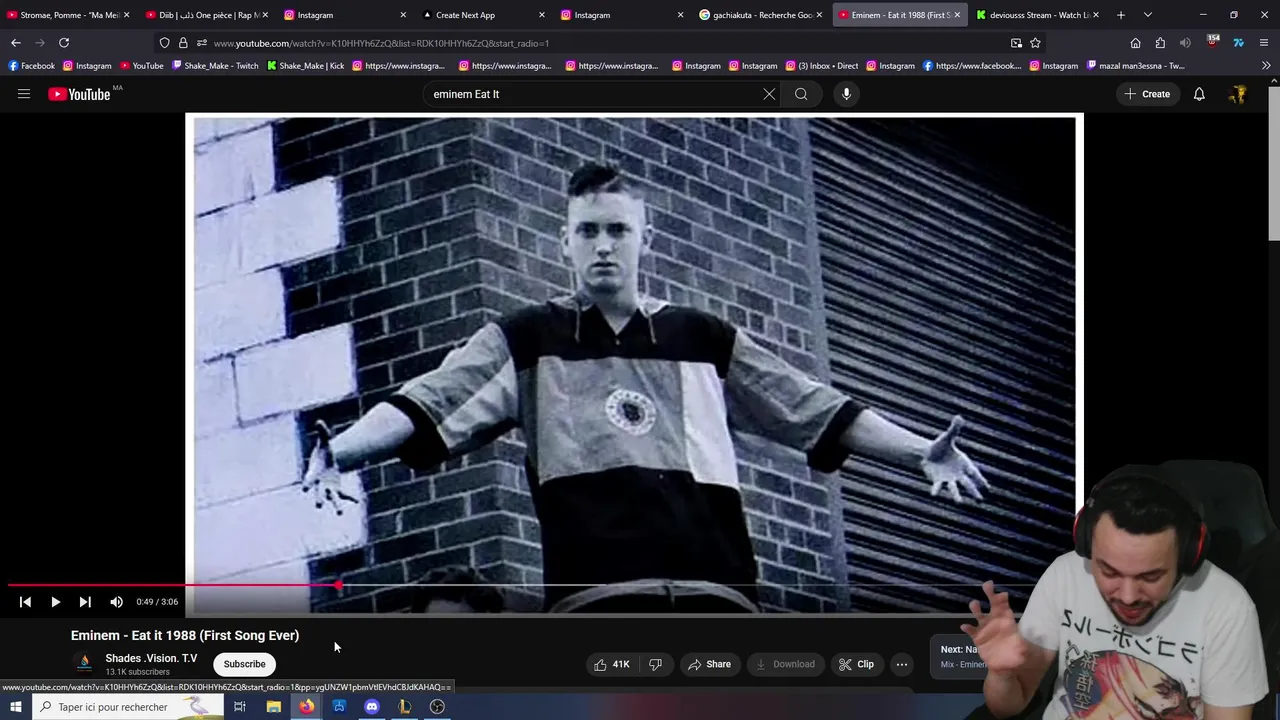Viewport: 1280px width, 720px height.
Task: Click the Taper ici pour rechercher box
Action: coord(128,707)
